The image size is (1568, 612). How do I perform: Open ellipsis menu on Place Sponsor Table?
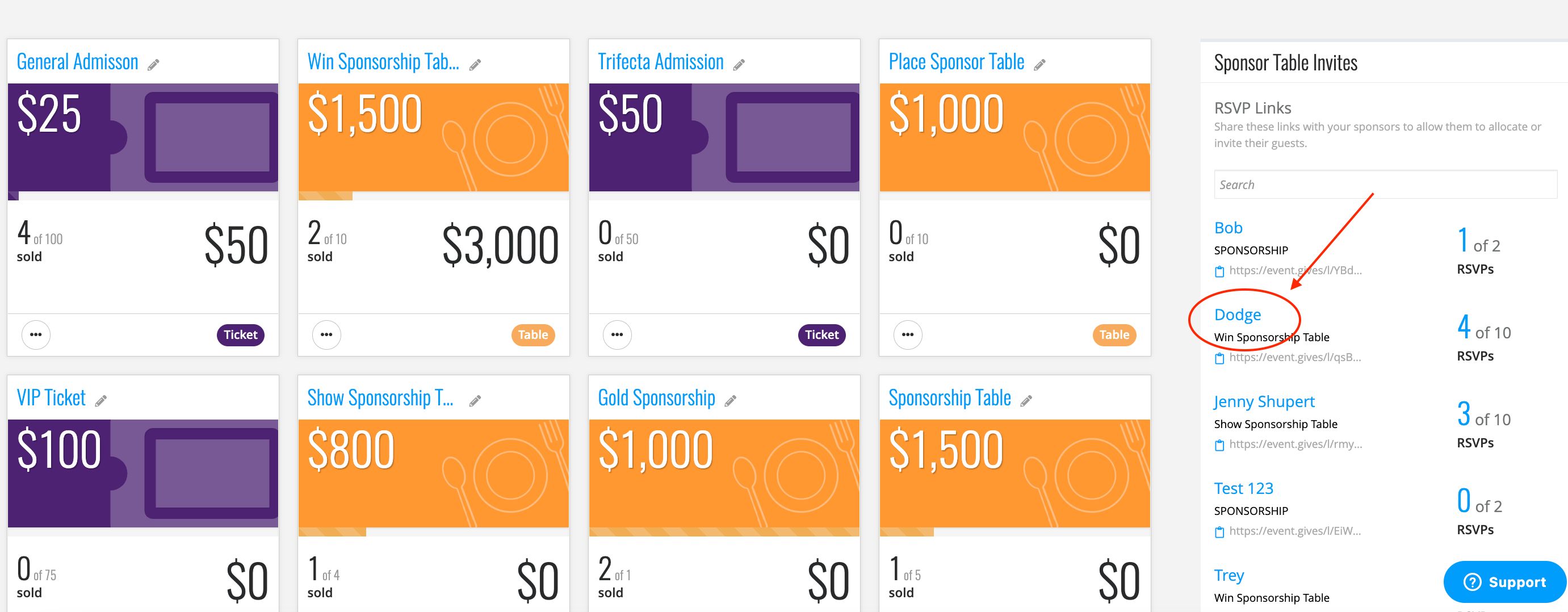[908, 335]
